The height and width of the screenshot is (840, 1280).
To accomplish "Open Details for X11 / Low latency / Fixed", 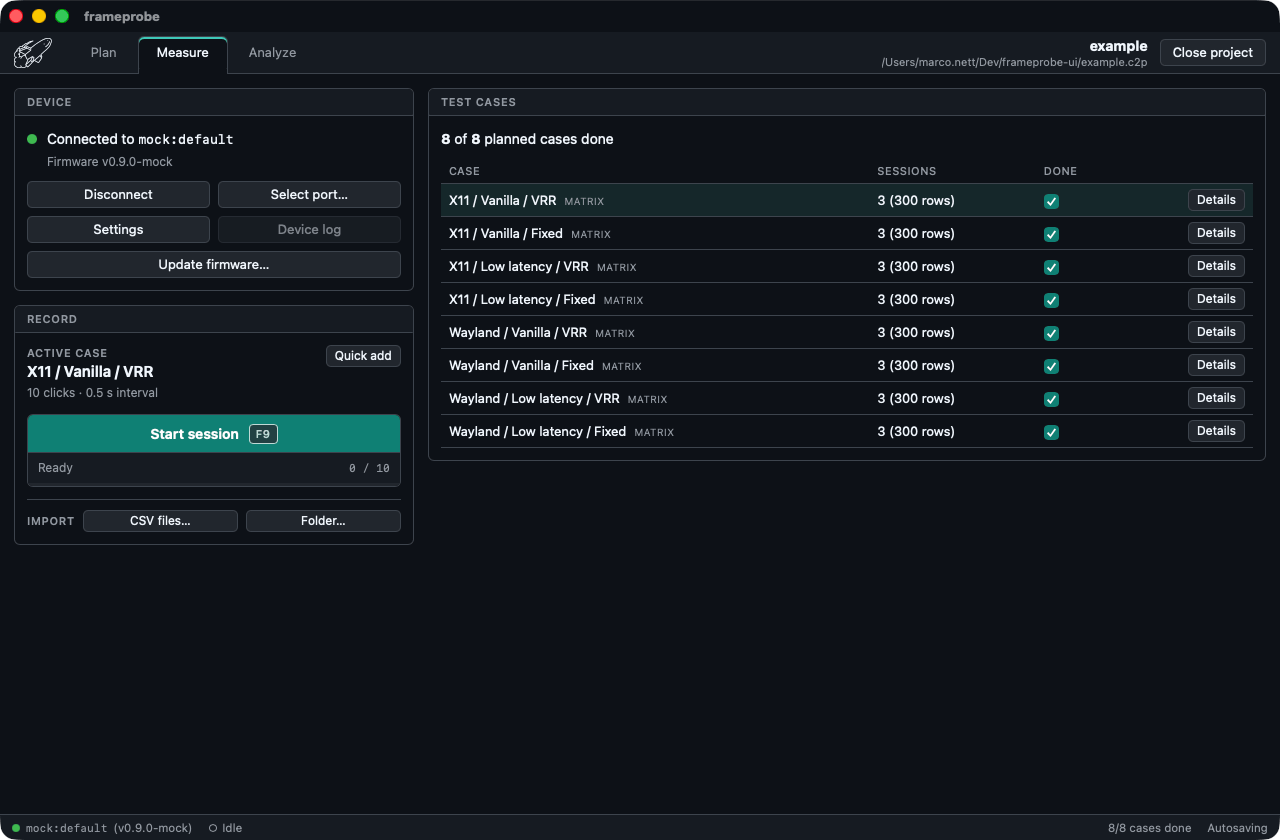I will pyautogui.click(x=1216, y=299).
